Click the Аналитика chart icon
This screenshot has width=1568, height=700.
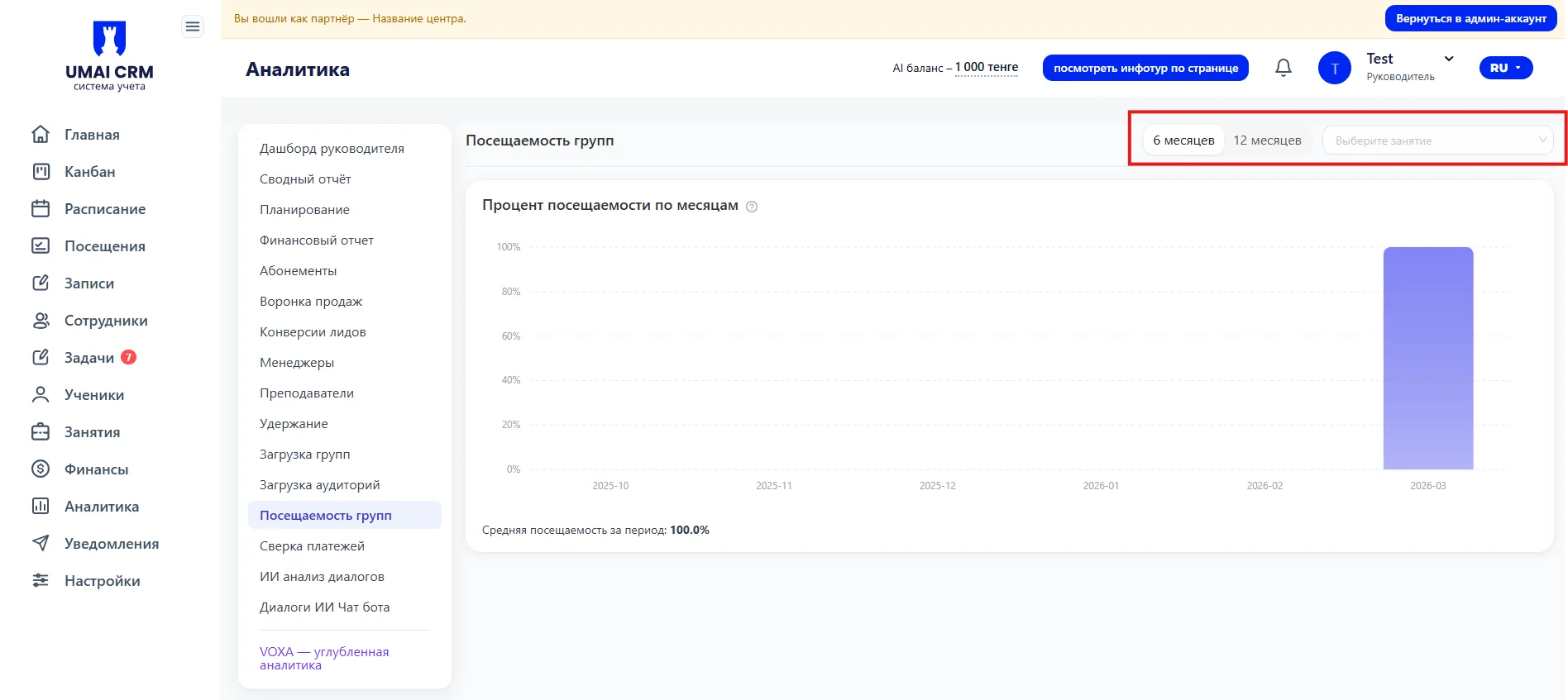41,506
